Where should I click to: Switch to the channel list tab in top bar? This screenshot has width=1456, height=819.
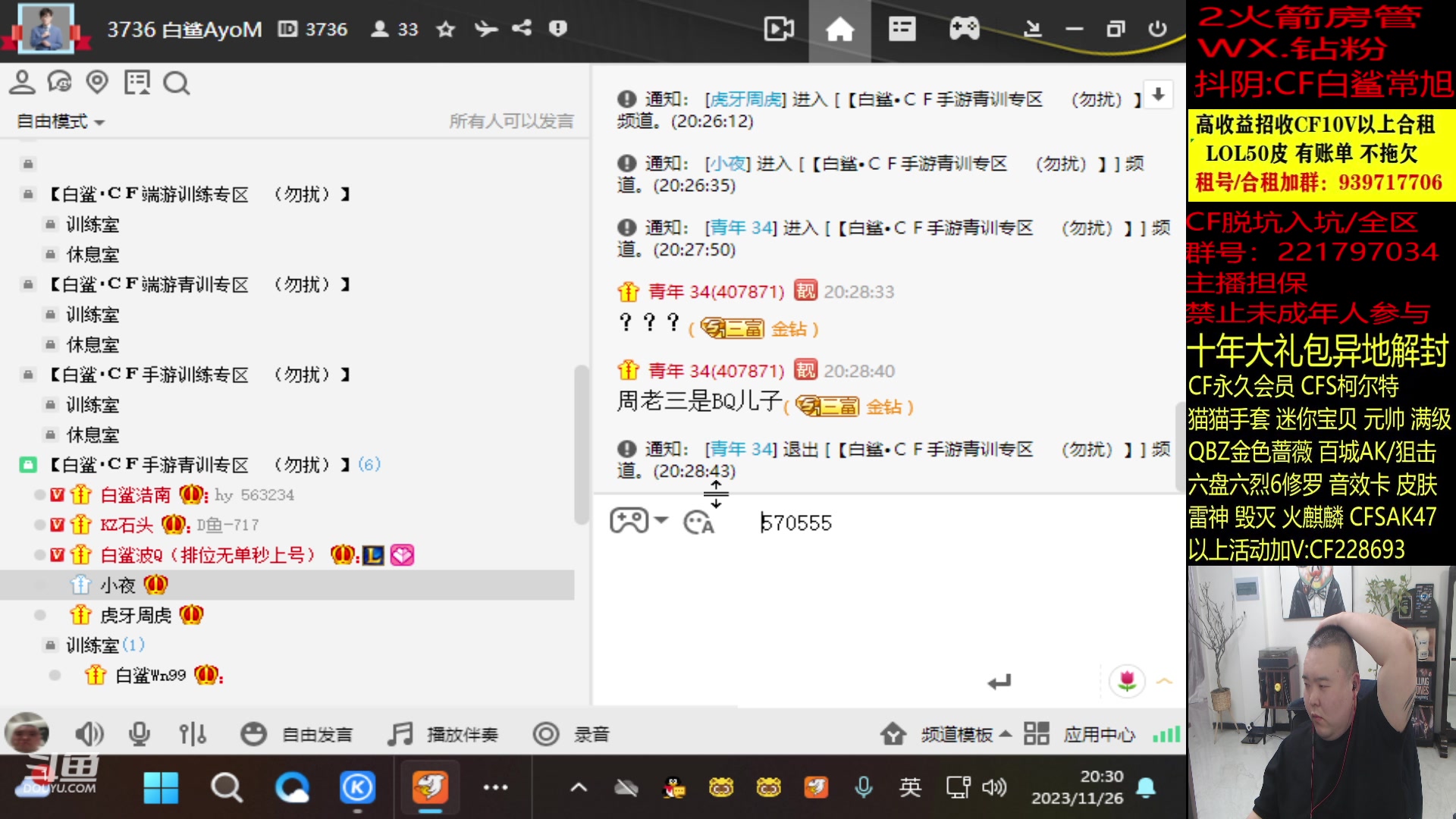(x=901, y=29)
